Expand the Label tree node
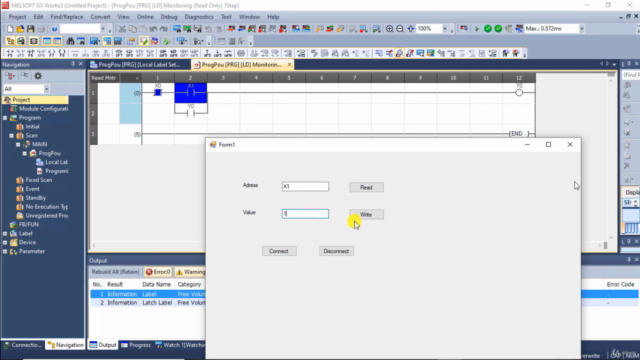Image resolution: width=640 pixels, height=360 pixels. tap(5, 234)
